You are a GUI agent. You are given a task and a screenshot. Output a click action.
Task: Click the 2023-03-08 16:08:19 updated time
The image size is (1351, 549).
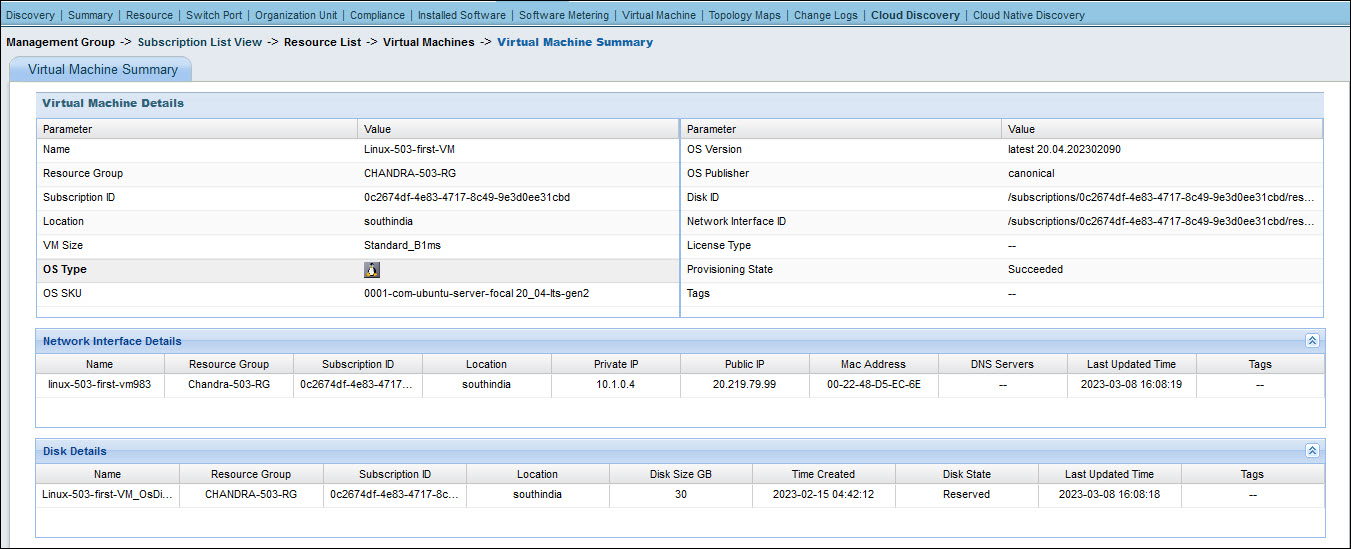[x=1132, y=385]
